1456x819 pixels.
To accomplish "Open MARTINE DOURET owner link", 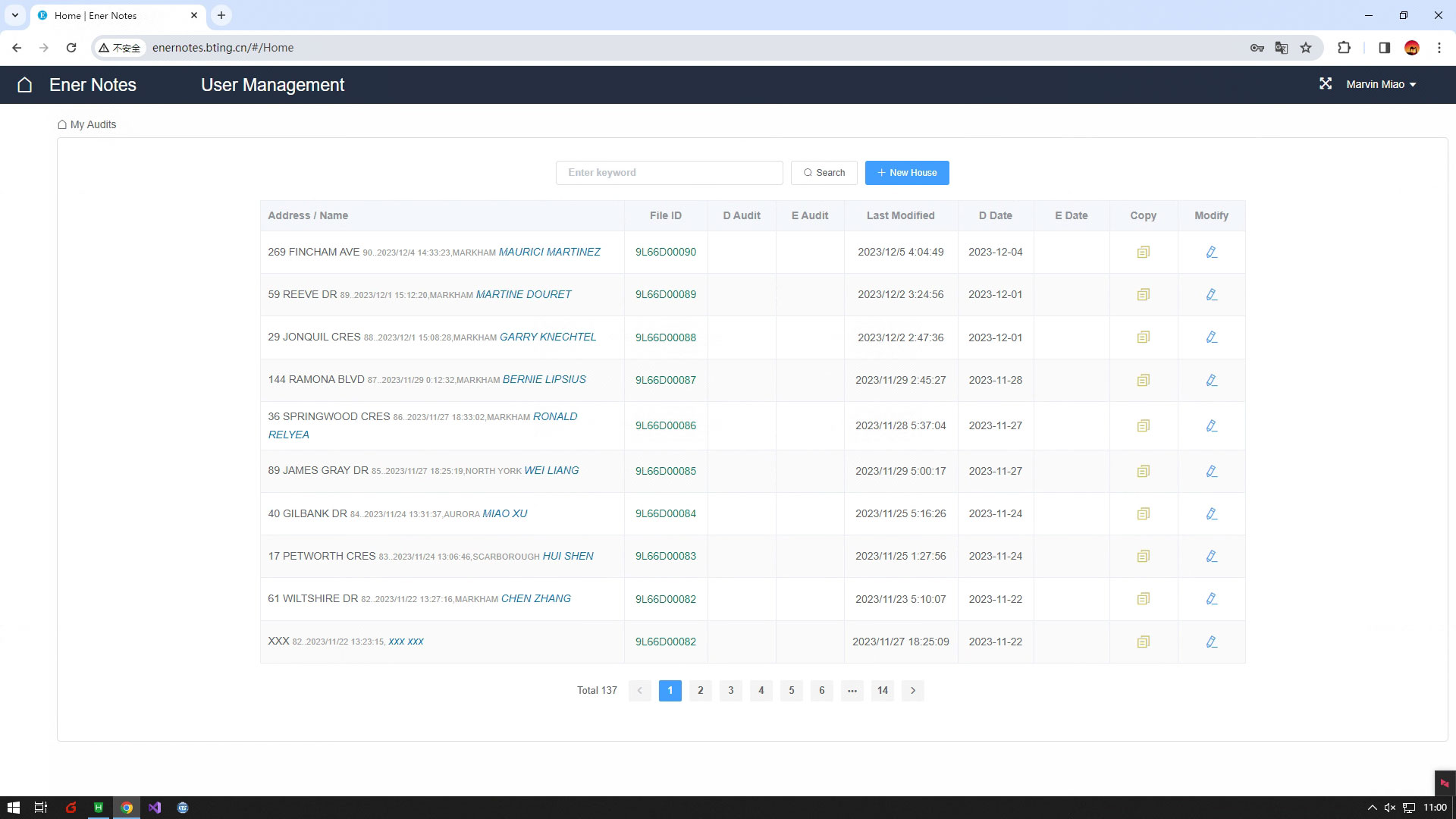I will [x=523, y=294].
